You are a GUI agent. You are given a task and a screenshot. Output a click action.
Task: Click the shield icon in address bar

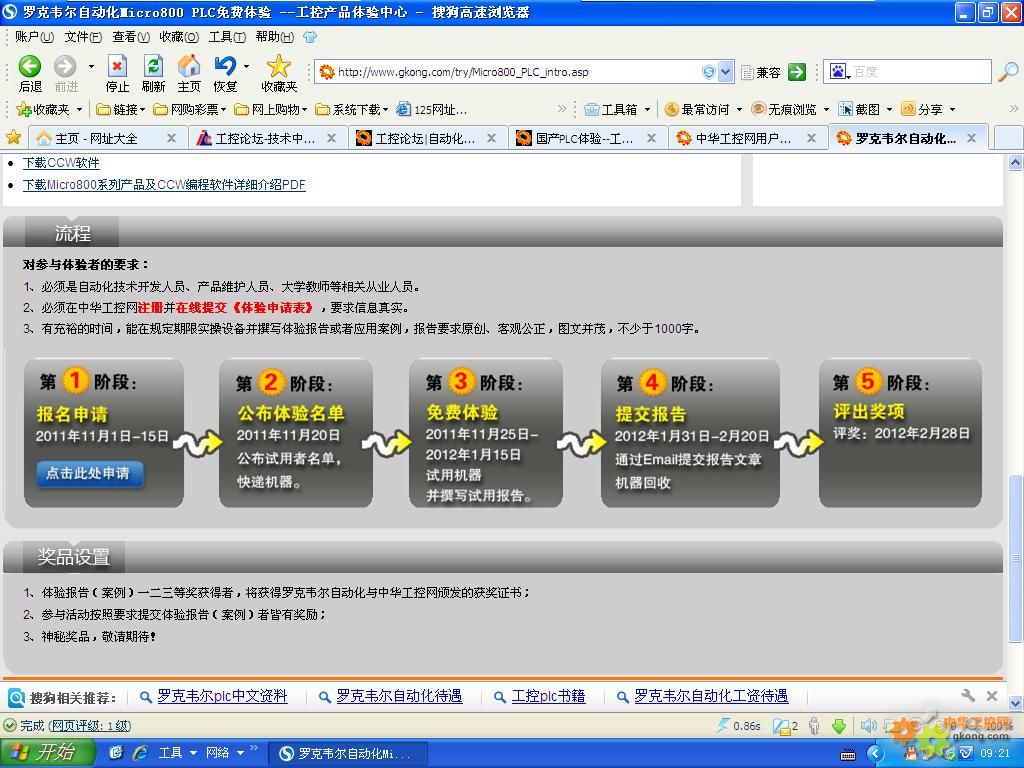(x=709, y=72)
